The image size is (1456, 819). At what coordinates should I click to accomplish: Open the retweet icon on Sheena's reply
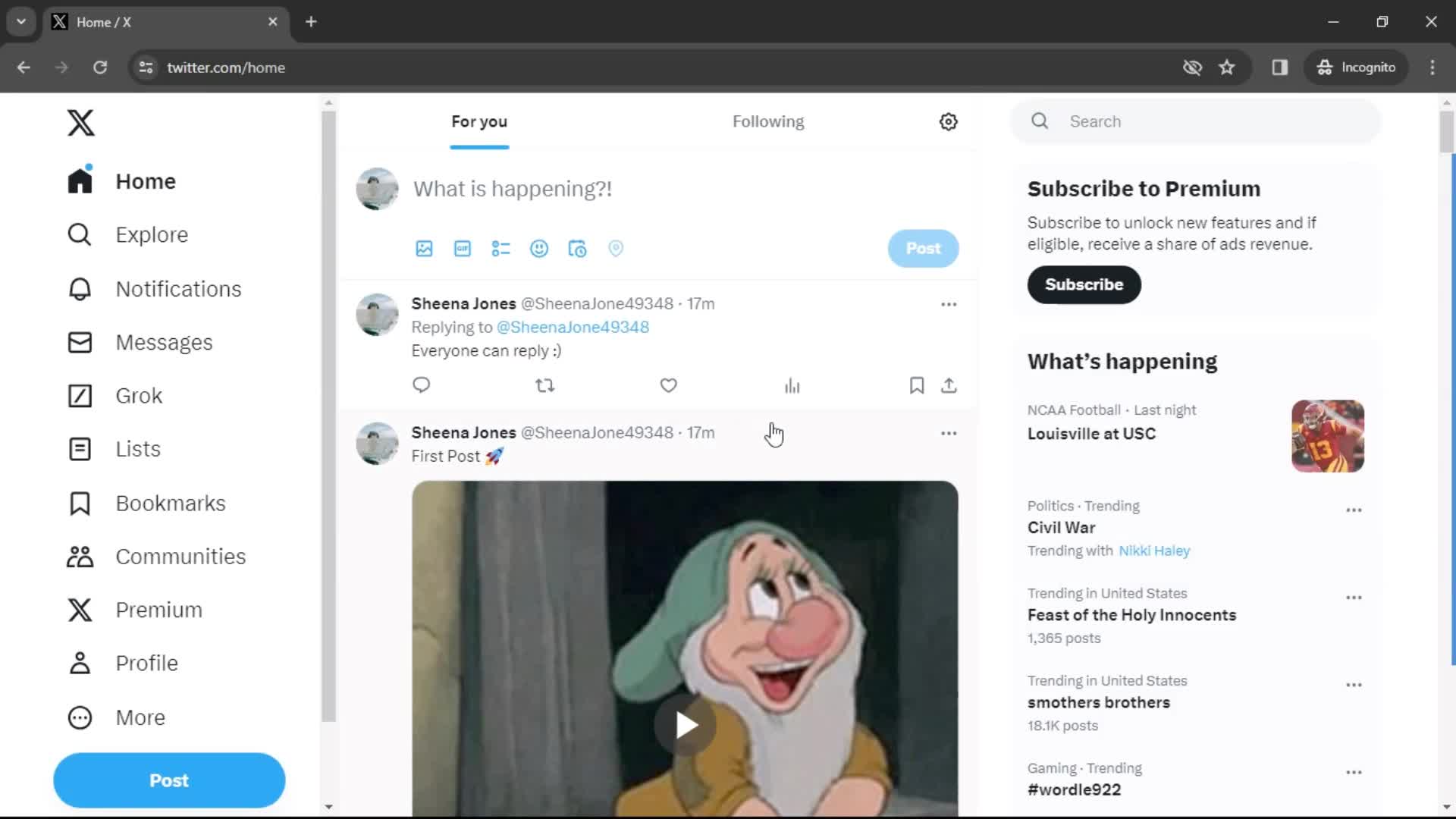click(x=545, y=385)
